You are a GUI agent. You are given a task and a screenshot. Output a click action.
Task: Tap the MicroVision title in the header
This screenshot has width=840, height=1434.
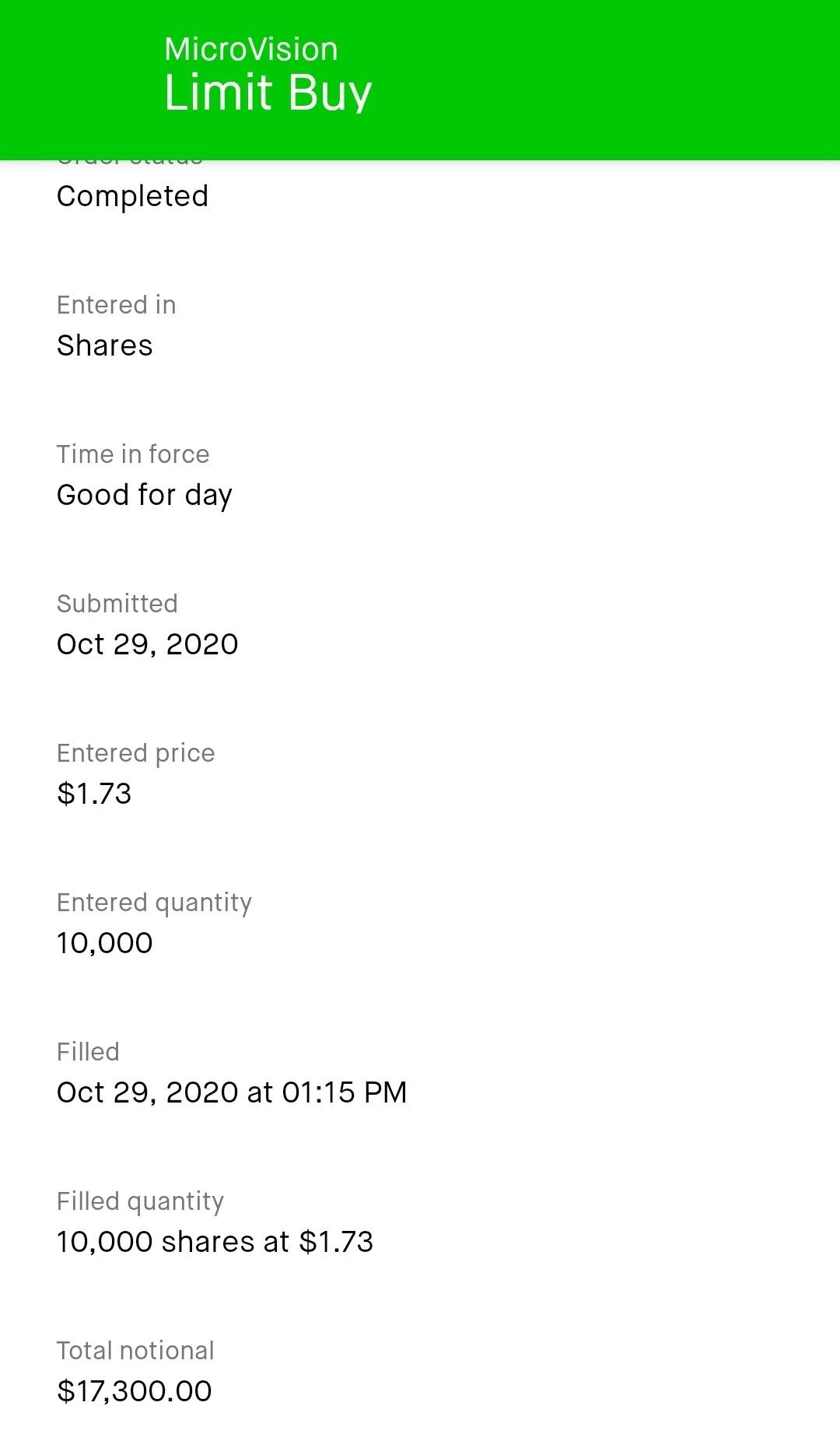(x=250, y=49)
